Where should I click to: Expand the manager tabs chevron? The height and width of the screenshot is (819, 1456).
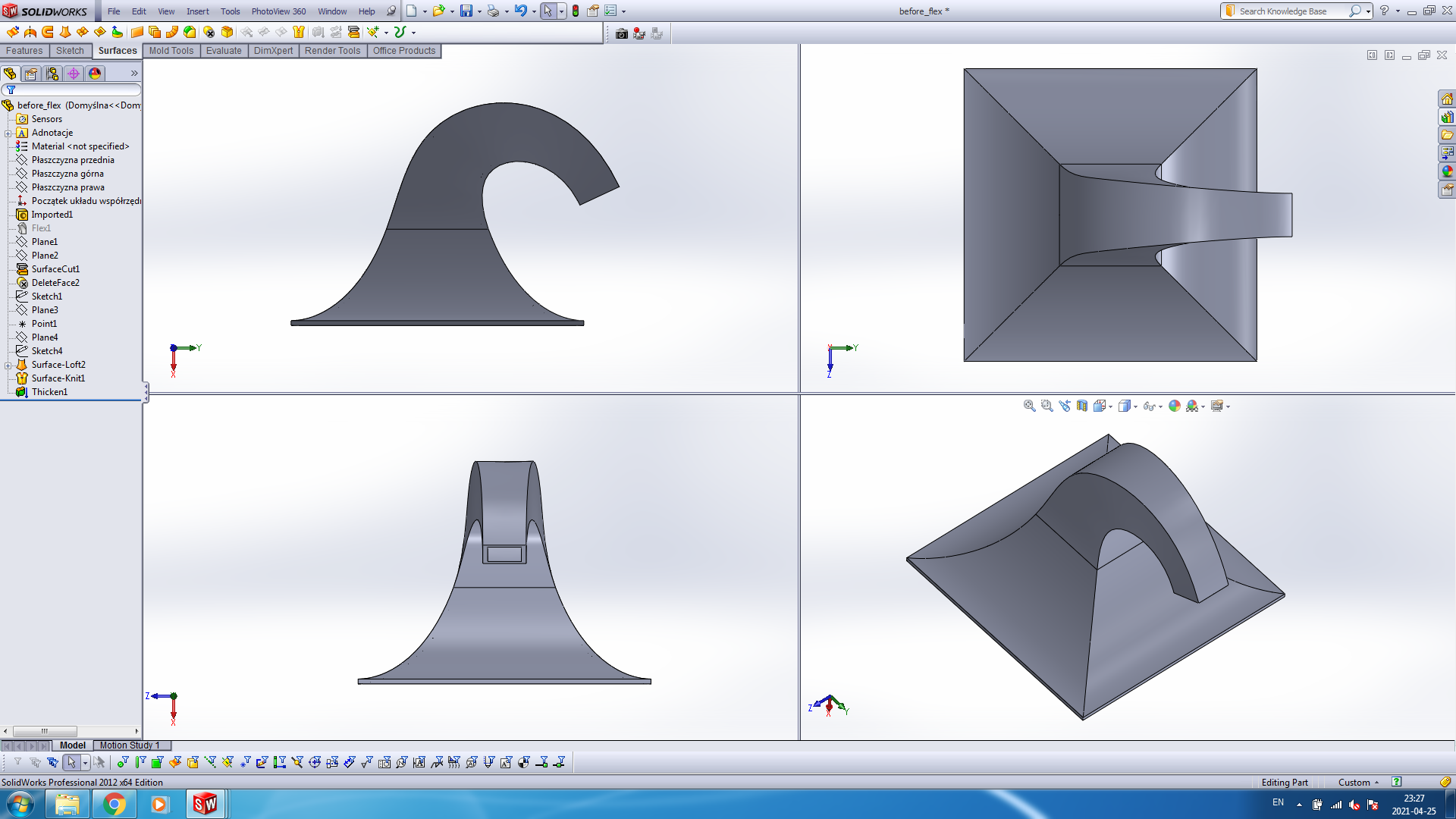(134, 74)
